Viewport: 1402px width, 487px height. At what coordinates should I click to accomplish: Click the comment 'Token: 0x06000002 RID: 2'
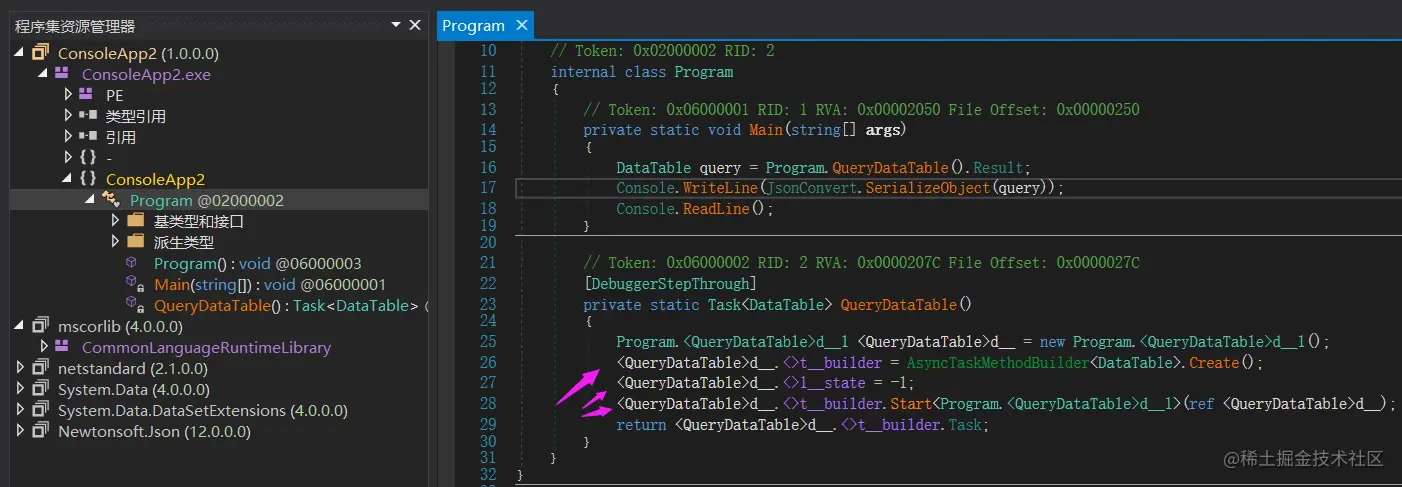[710, 263]
